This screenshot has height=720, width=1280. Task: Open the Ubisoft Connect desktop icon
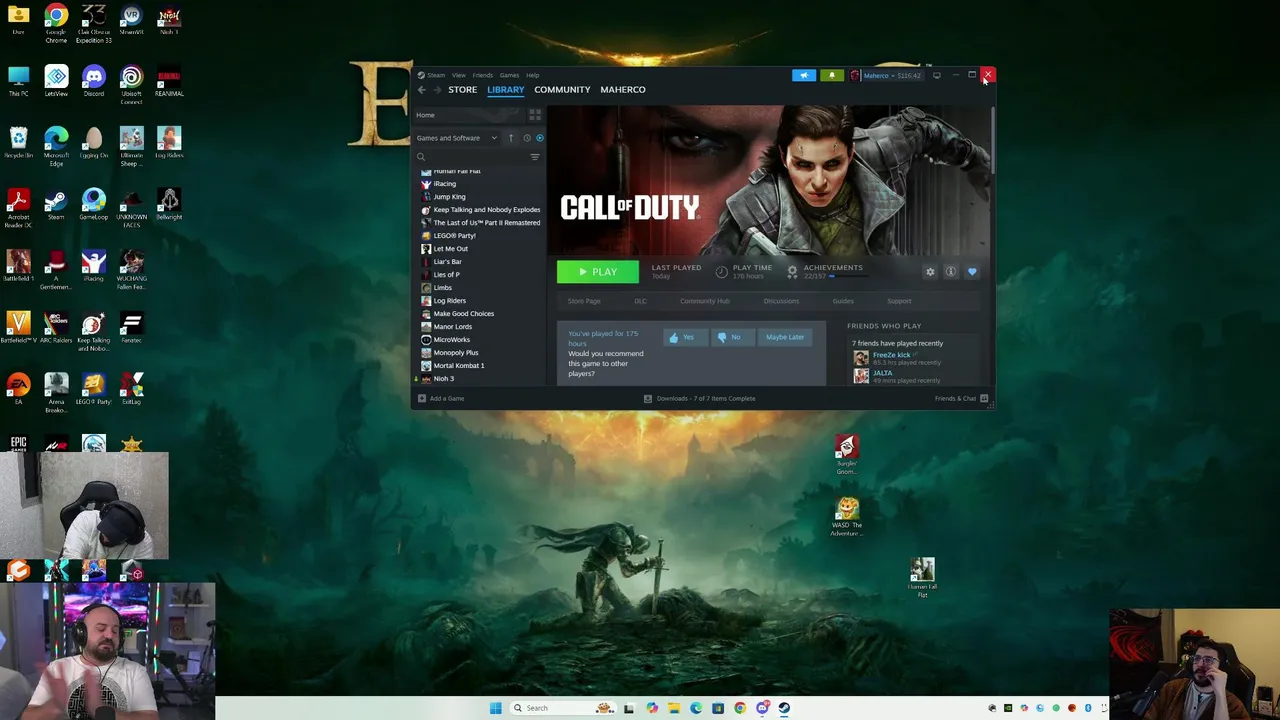pos(131,85)
